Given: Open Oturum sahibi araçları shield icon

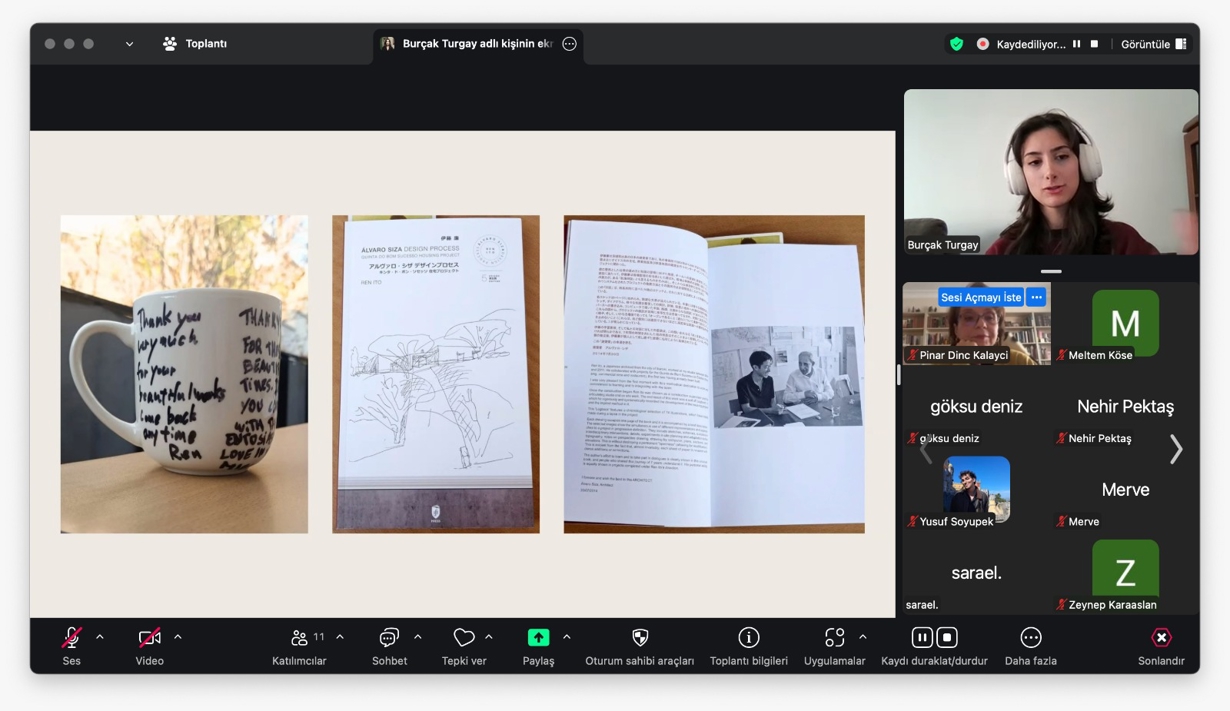Looking at the screenshot, I should coord(640,638).
